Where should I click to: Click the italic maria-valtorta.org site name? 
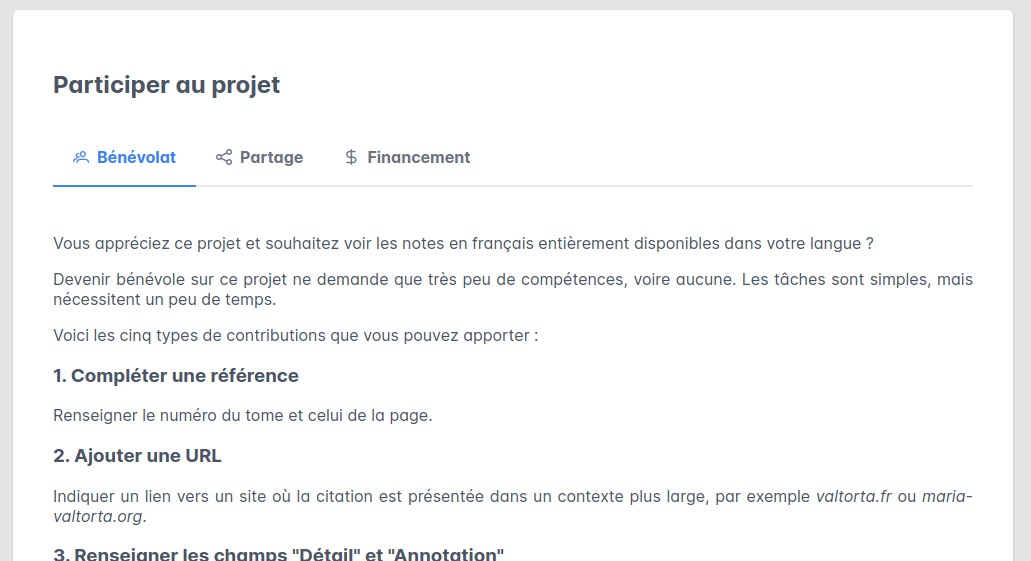click(946, 497)
